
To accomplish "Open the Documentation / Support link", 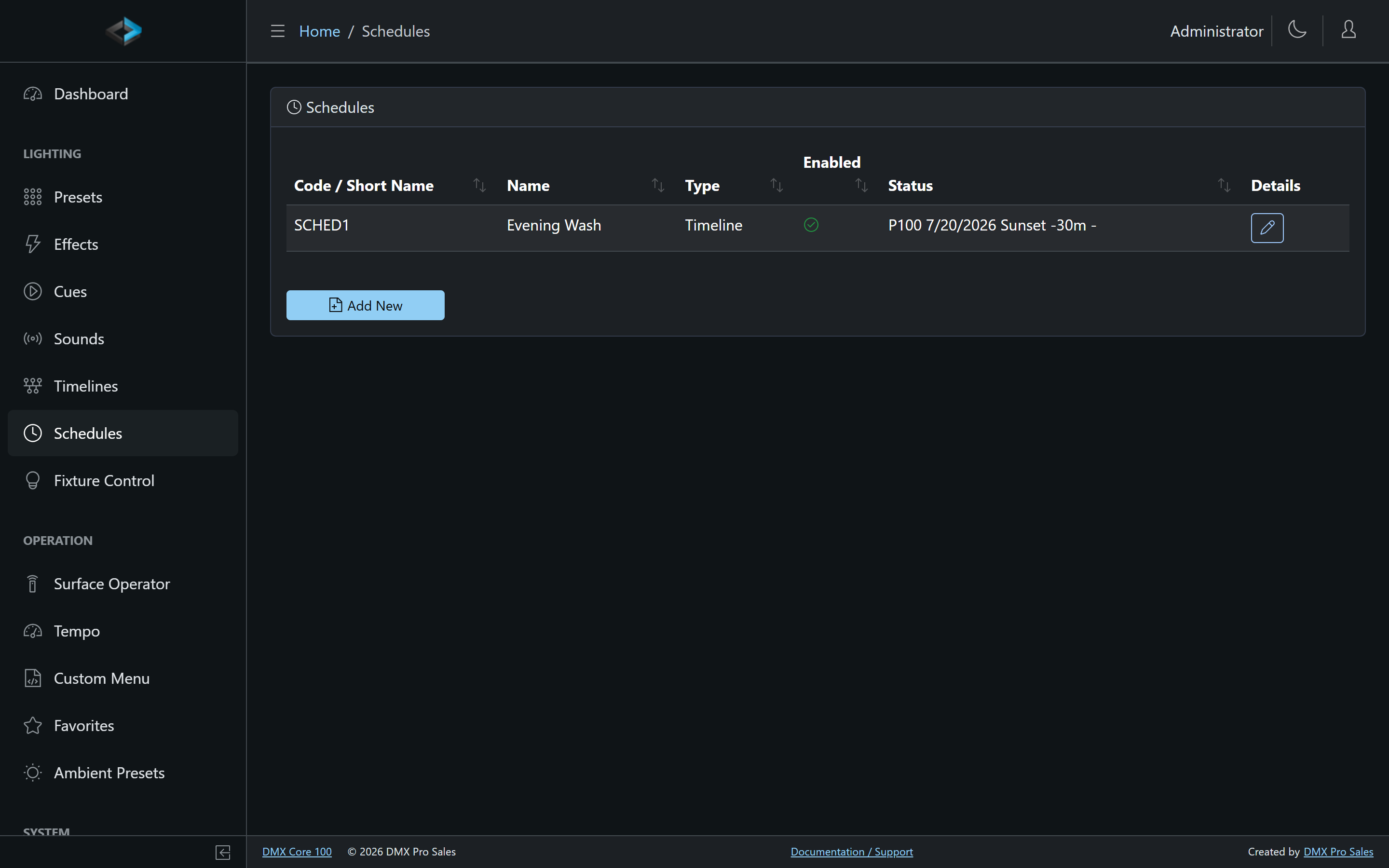I will [852, 852].
